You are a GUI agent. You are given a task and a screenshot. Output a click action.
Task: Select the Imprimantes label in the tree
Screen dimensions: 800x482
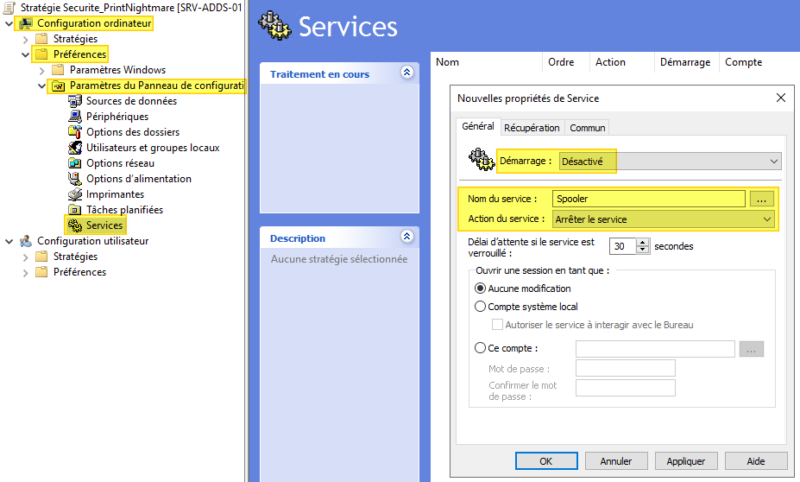point(115,194)
